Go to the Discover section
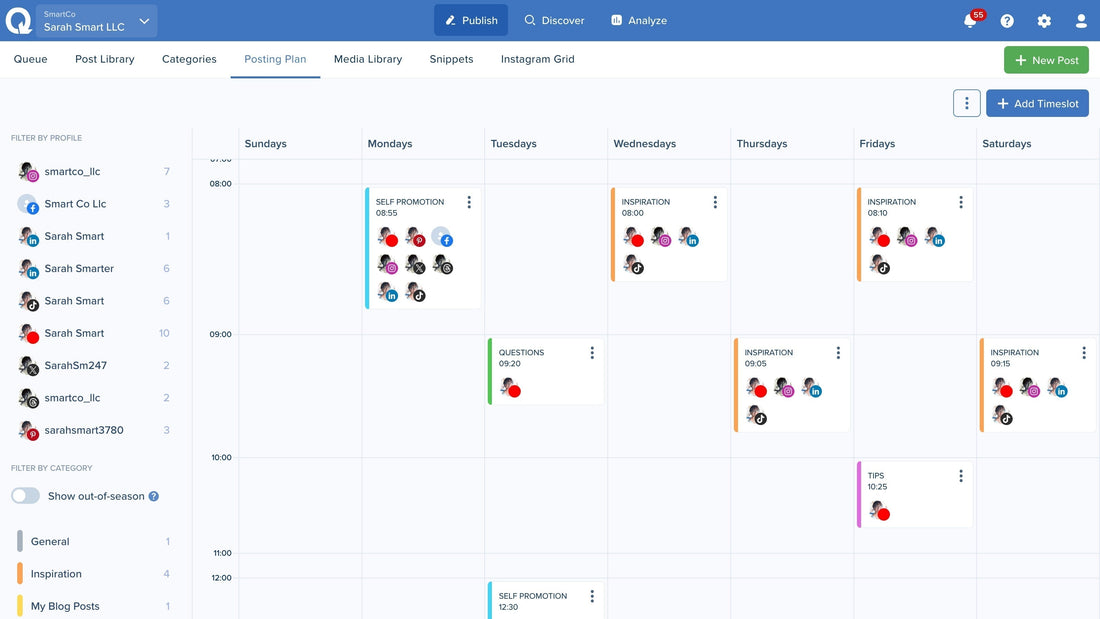The width and height of the screenshot is (1100, 619). (x=554, y=20)
